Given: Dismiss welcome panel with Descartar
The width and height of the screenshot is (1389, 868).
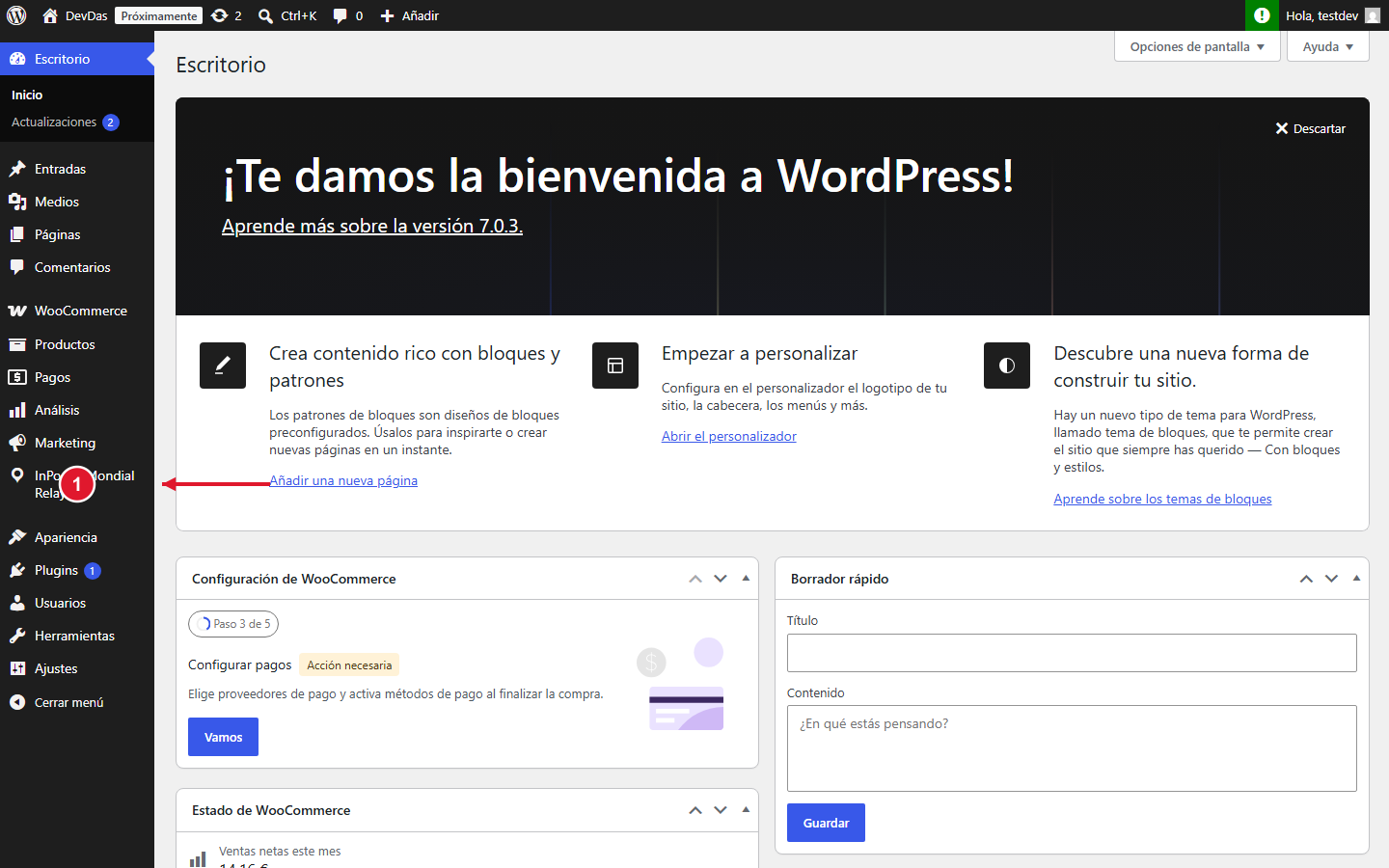Looking at the screenshot, I should (1310, 128).
